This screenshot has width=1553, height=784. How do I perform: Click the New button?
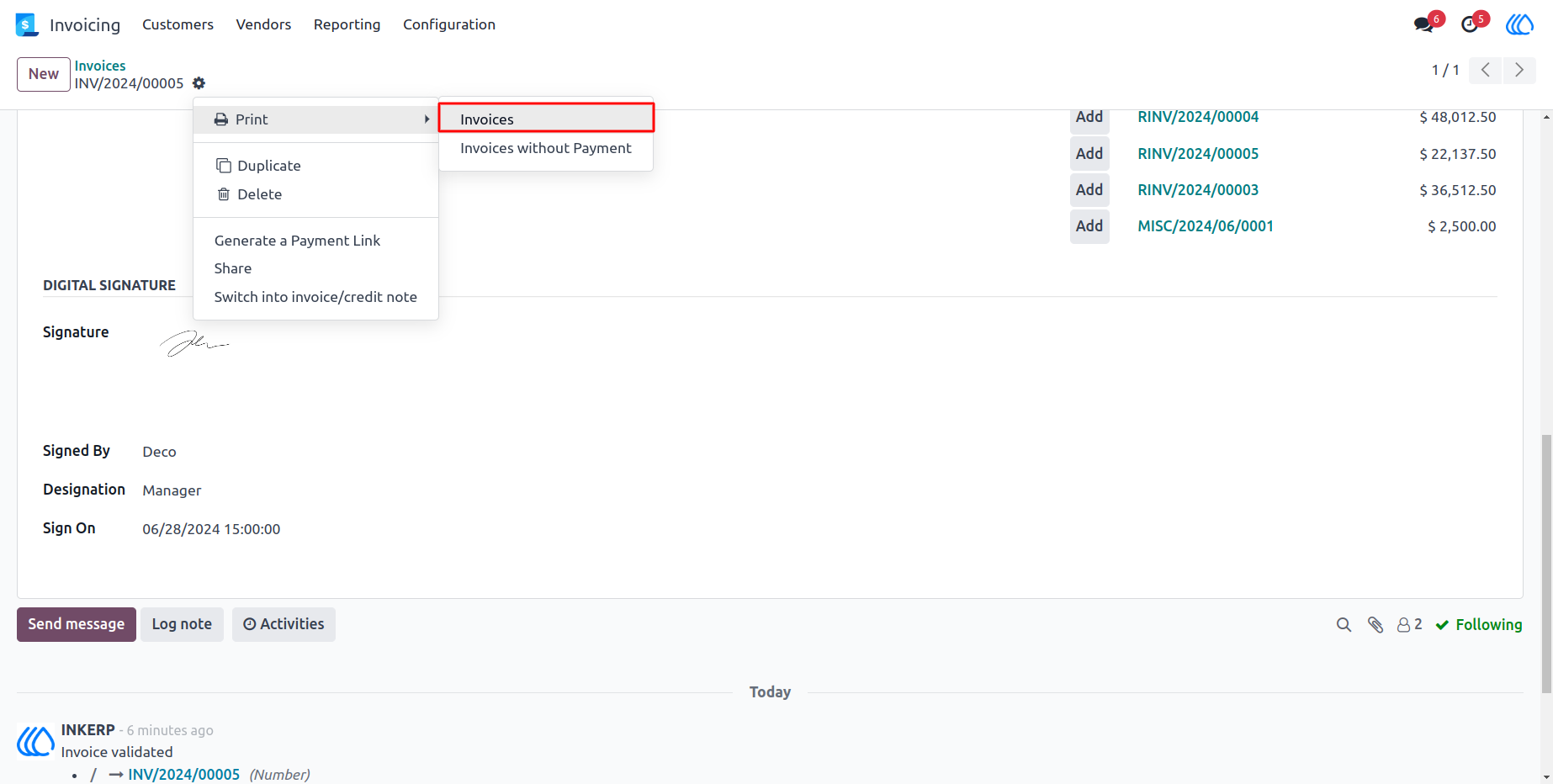pos(44,74)
